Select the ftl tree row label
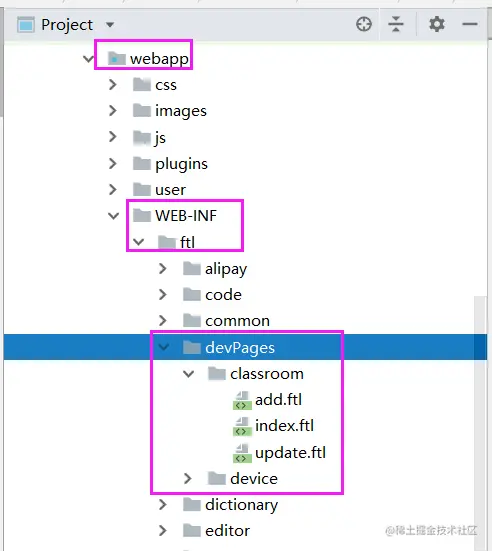492x551 pixels. [x=187, y=242]
